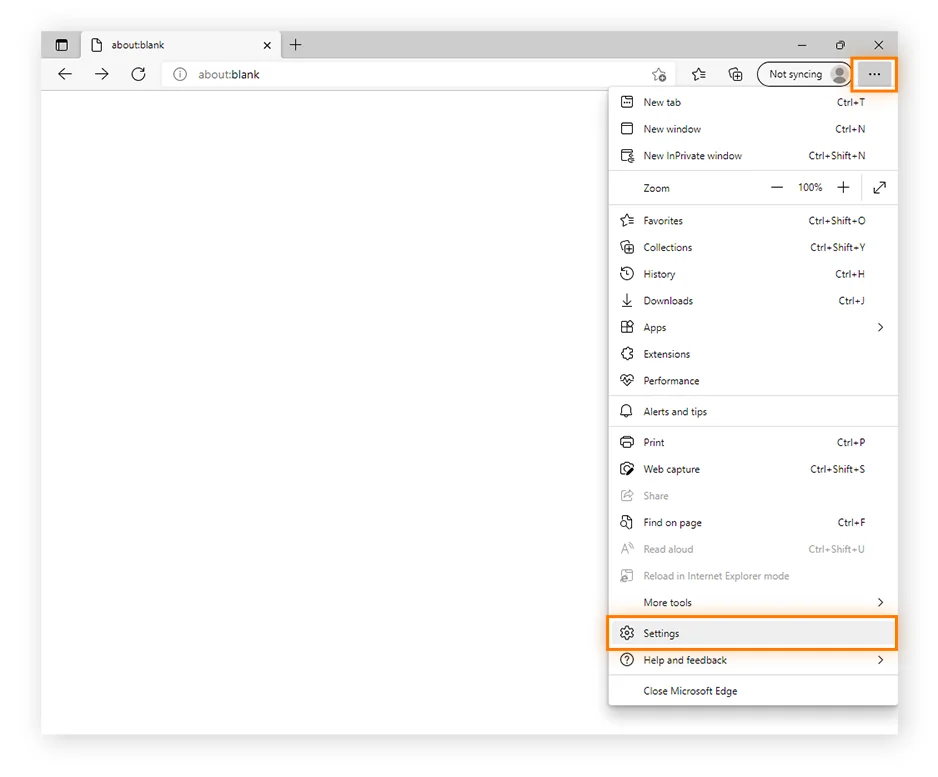
Task: Open Settings from the menu
Action: click(753, 633)
